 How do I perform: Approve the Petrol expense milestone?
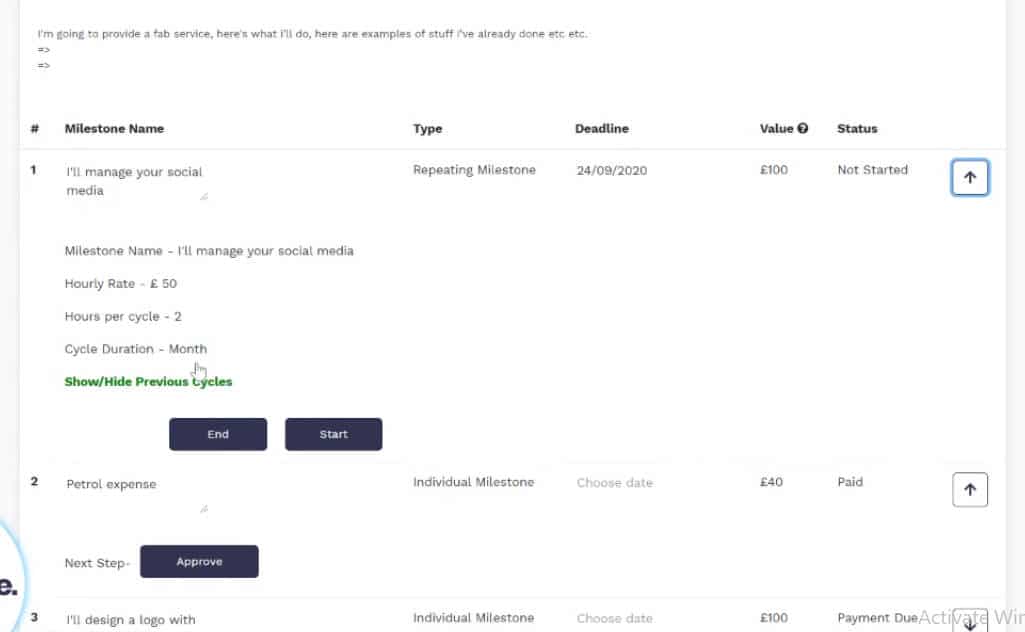(x=199, y=561)
